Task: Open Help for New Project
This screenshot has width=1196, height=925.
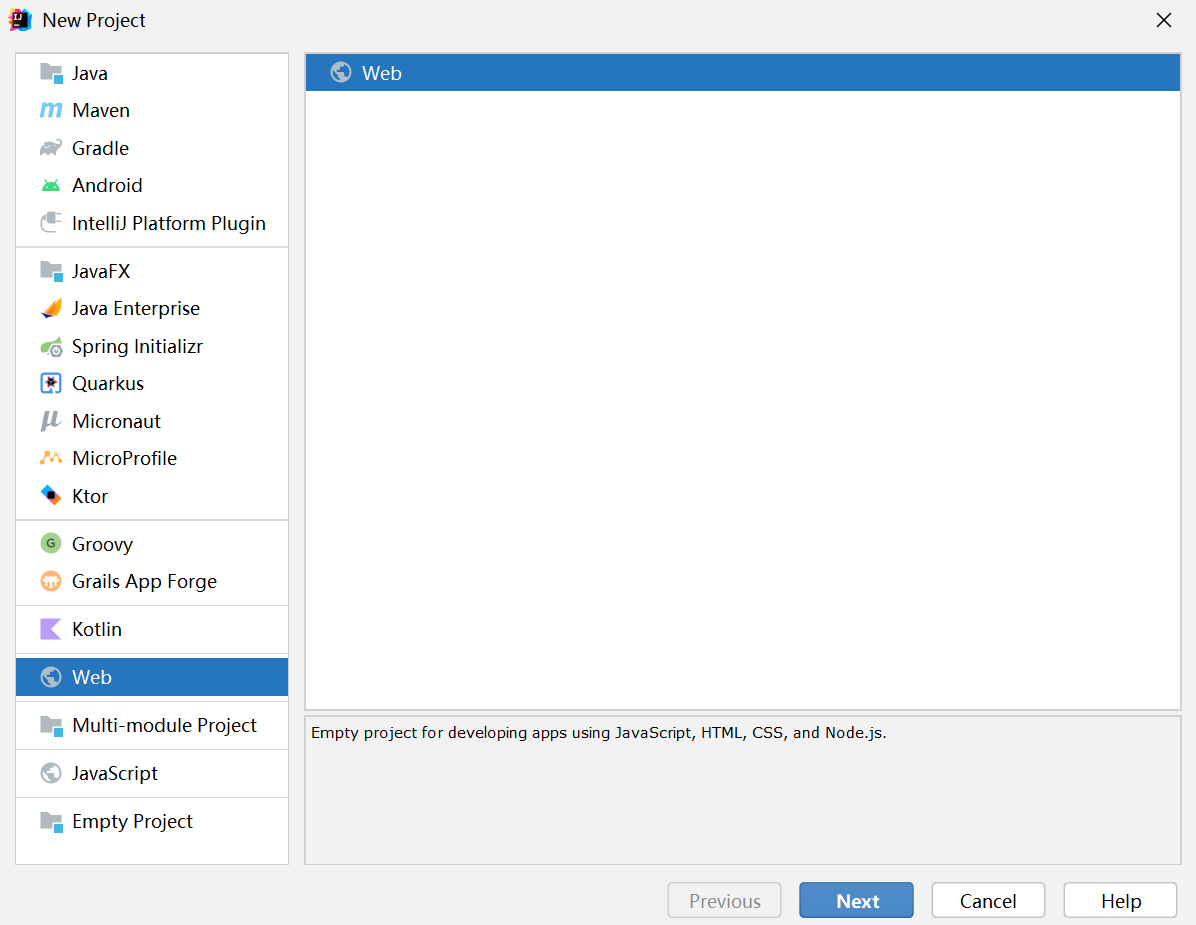Action: point(1120,901)
